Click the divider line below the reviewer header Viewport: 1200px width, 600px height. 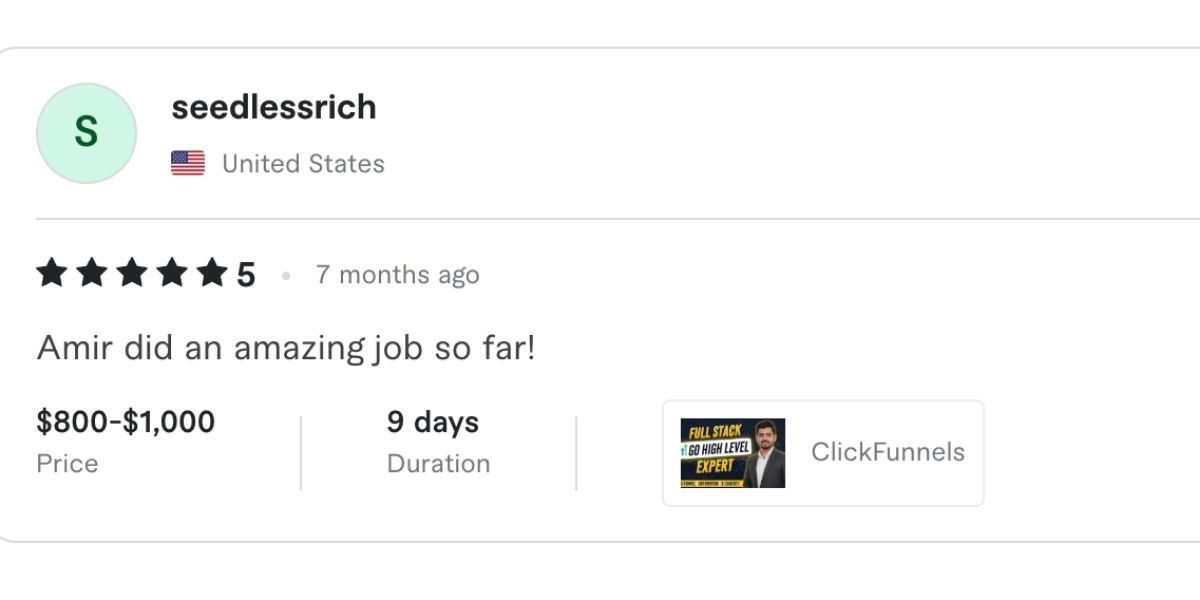pyautogui.click(x=600, y=218)
